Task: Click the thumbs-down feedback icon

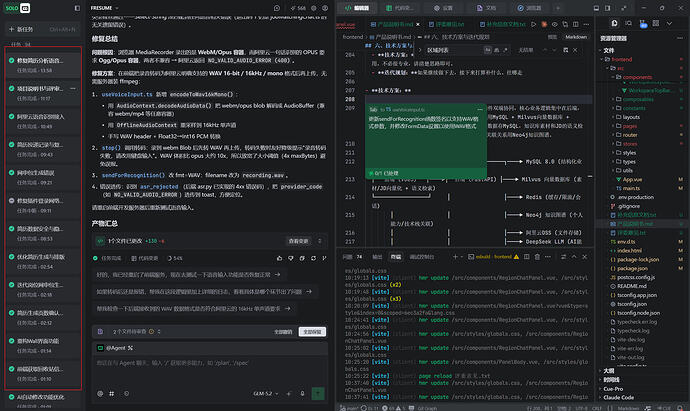Action: 290,258
